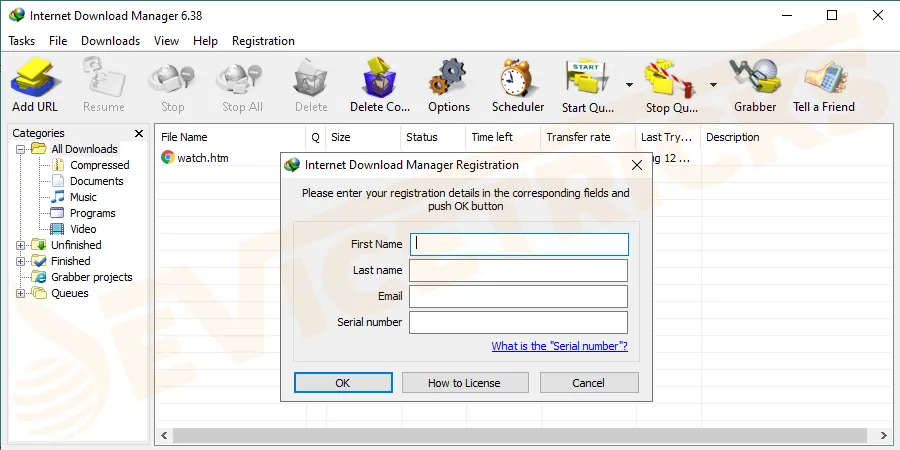
Task: Sort by Q column header
Action: [316, 137]
